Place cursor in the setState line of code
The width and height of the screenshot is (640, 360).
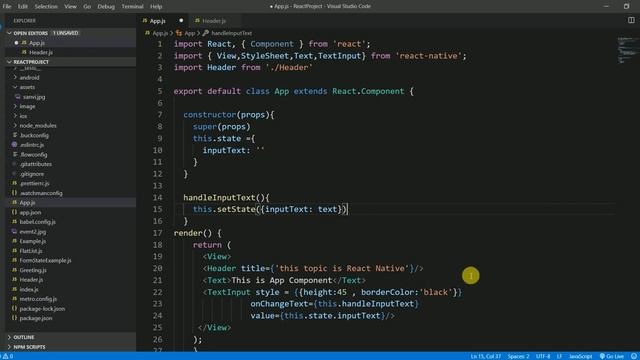(269, 209)
